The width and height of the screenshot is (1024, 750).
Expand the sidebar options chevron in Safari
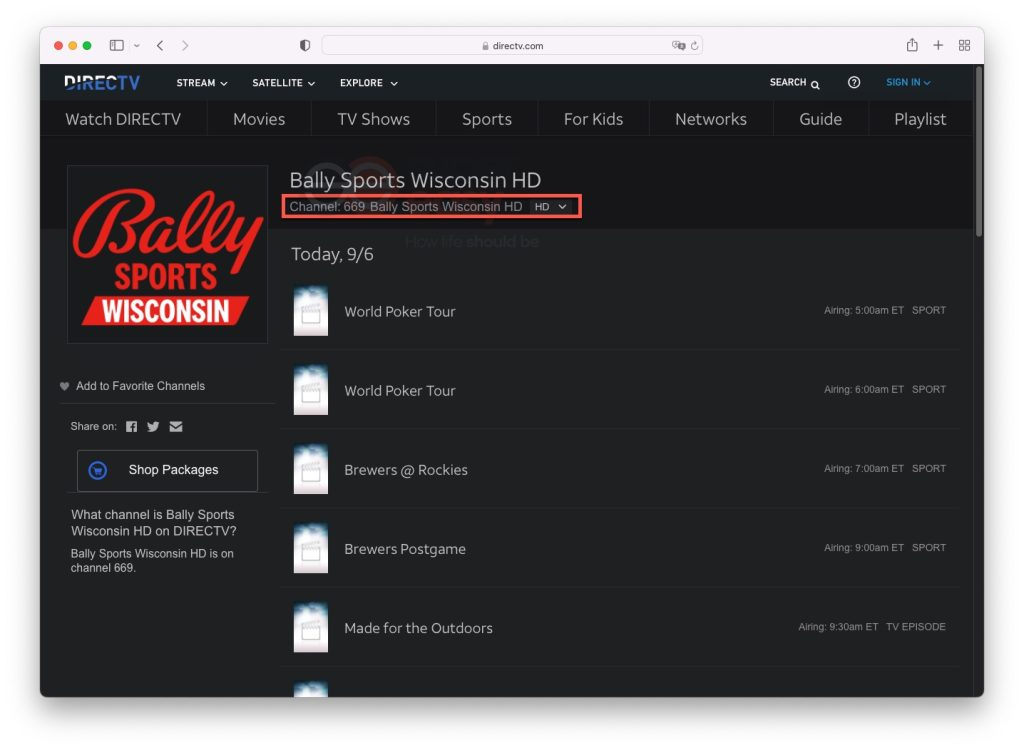[136, 46]
